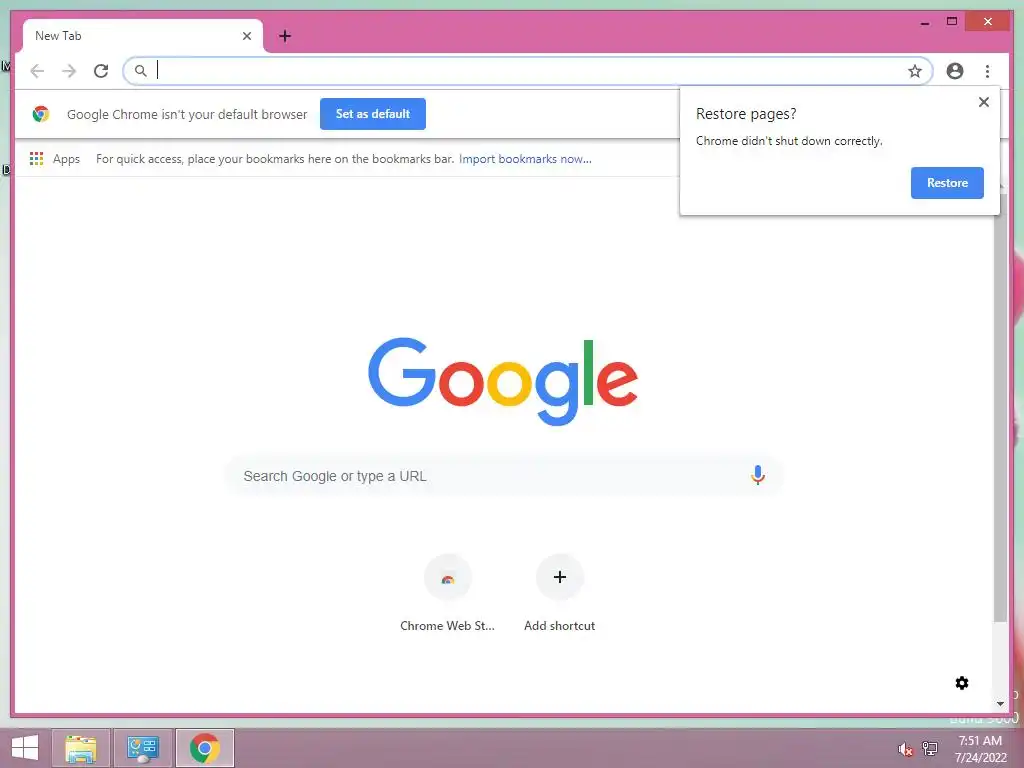
Task: Open File Explorer from the taskbar
Action: pos(81,748)
